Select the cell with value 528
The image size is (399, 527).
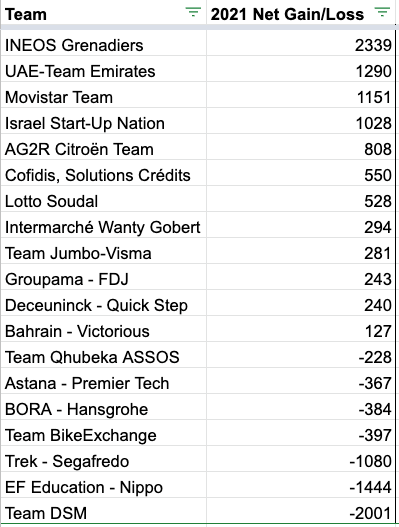301,199
